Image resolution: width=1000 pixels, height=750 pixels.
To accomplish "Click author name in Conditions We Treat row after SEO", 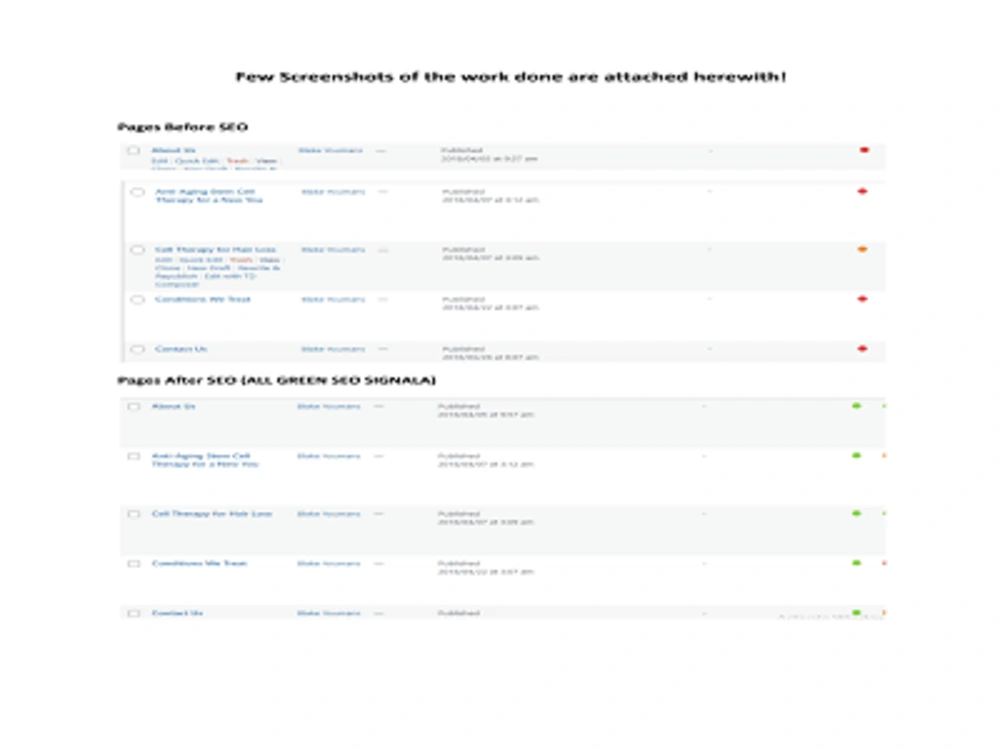I will pos(328,563).
